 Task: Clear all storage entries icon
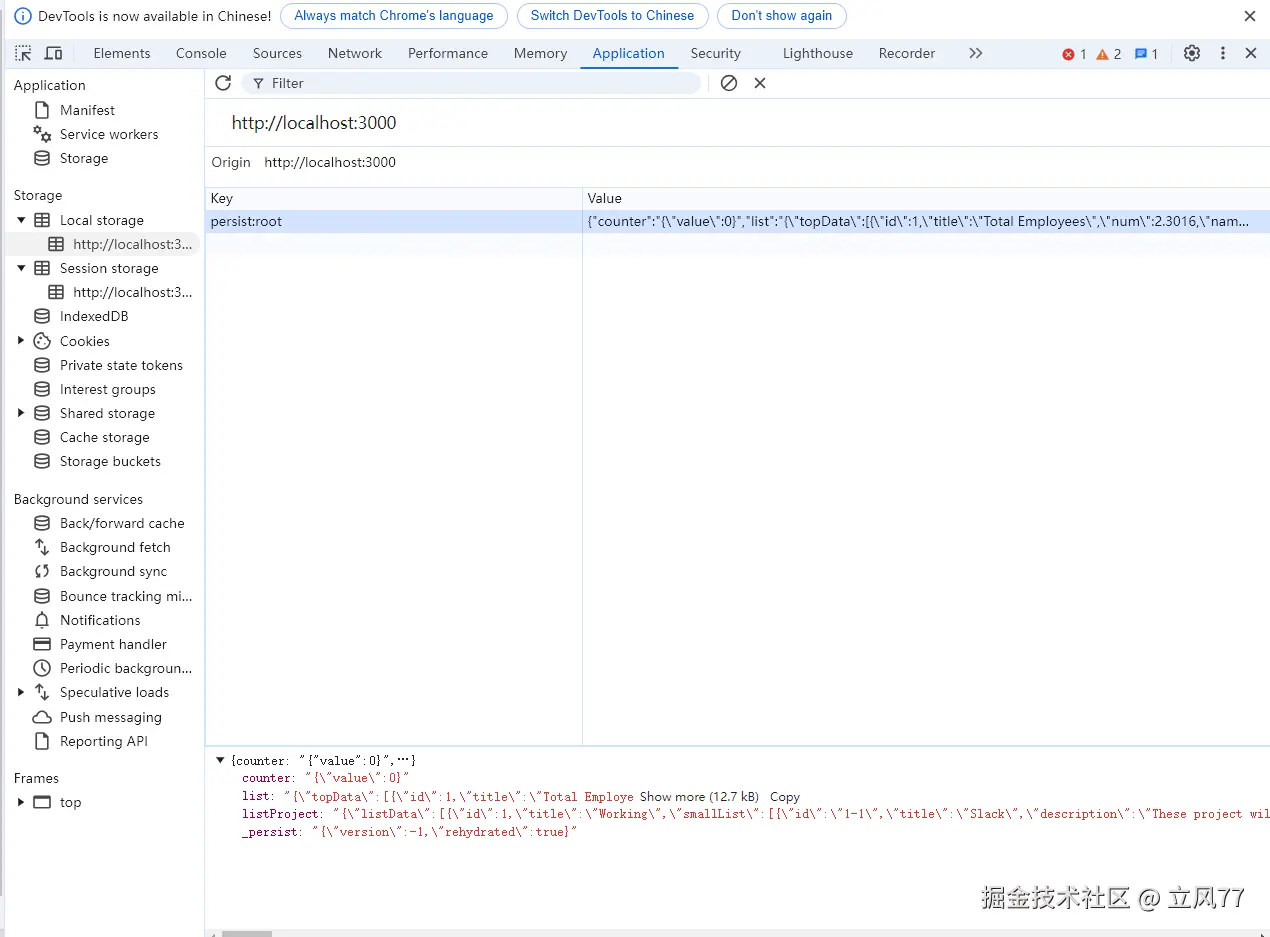tap(729, 83)
